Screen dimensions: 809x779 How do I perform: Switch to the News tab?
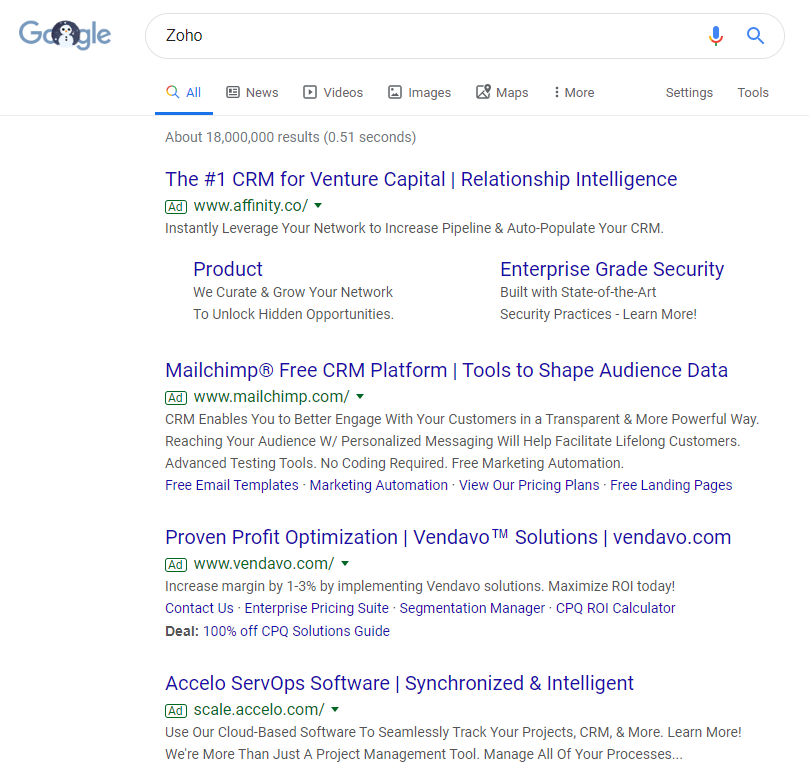coord(260,92)
